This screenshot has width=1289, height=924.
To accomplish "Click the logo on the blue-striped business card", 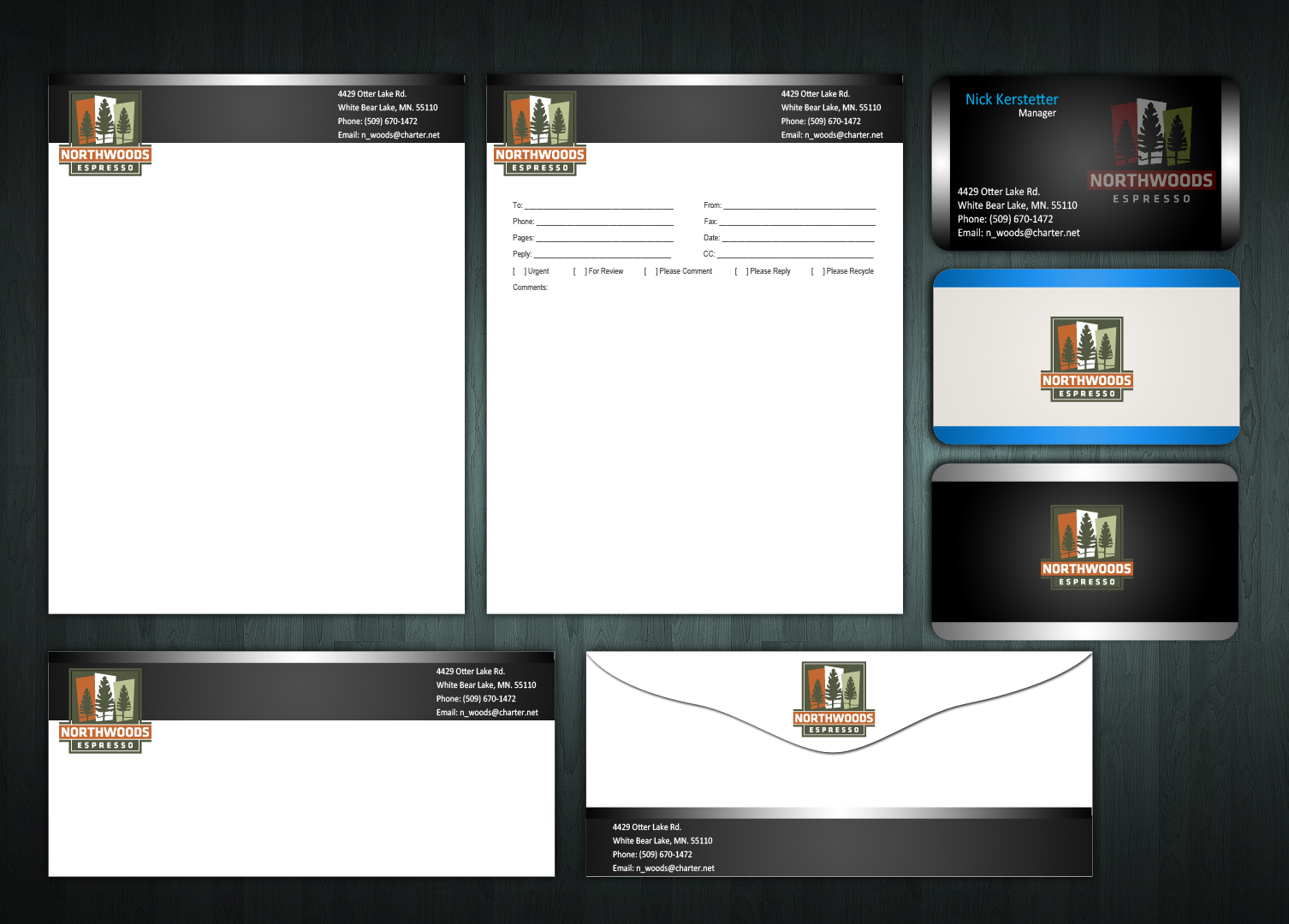I will pyautogui.click(x=1086, y=359).
